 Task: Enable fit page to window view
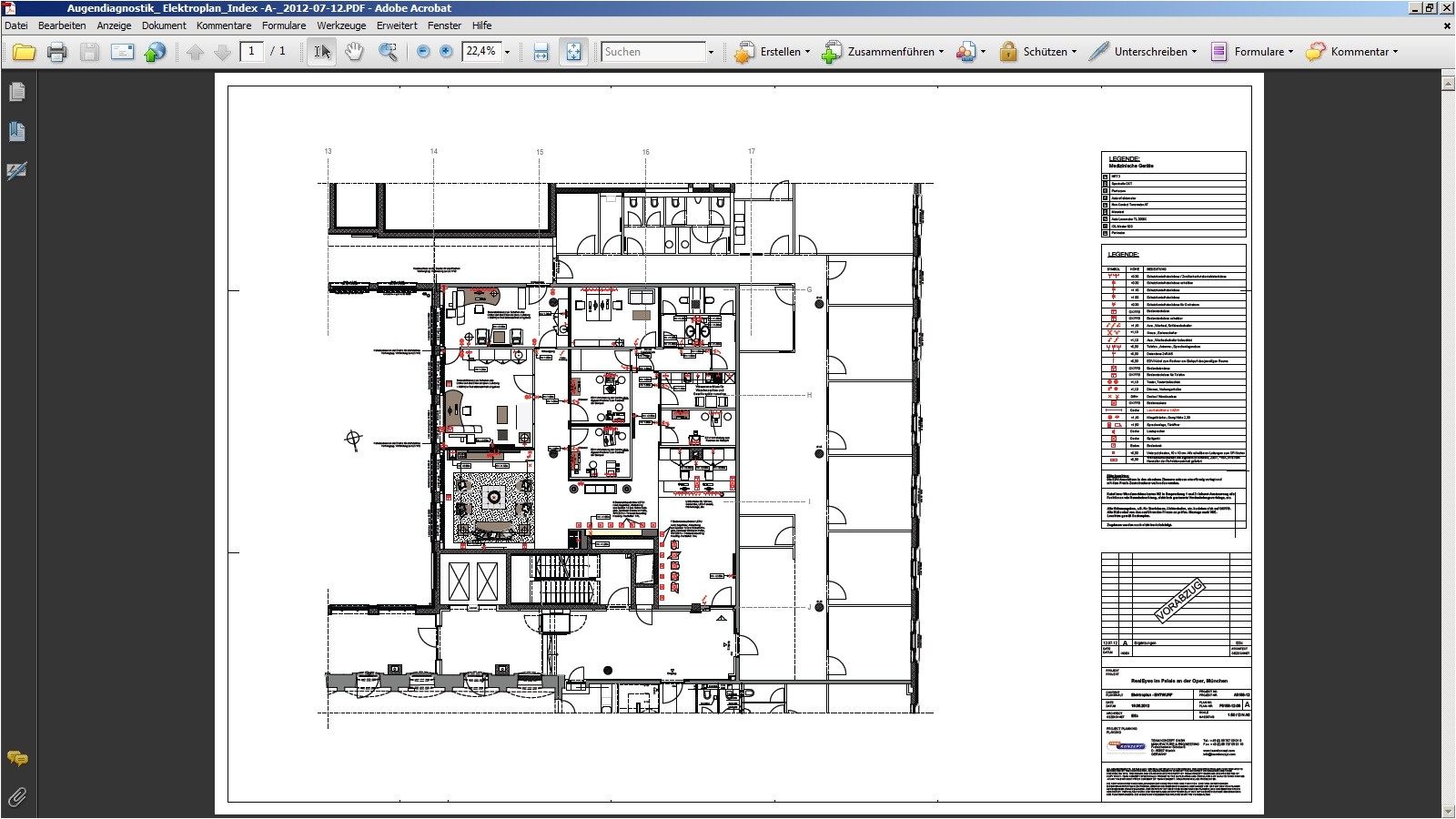[x=573, y=52]
